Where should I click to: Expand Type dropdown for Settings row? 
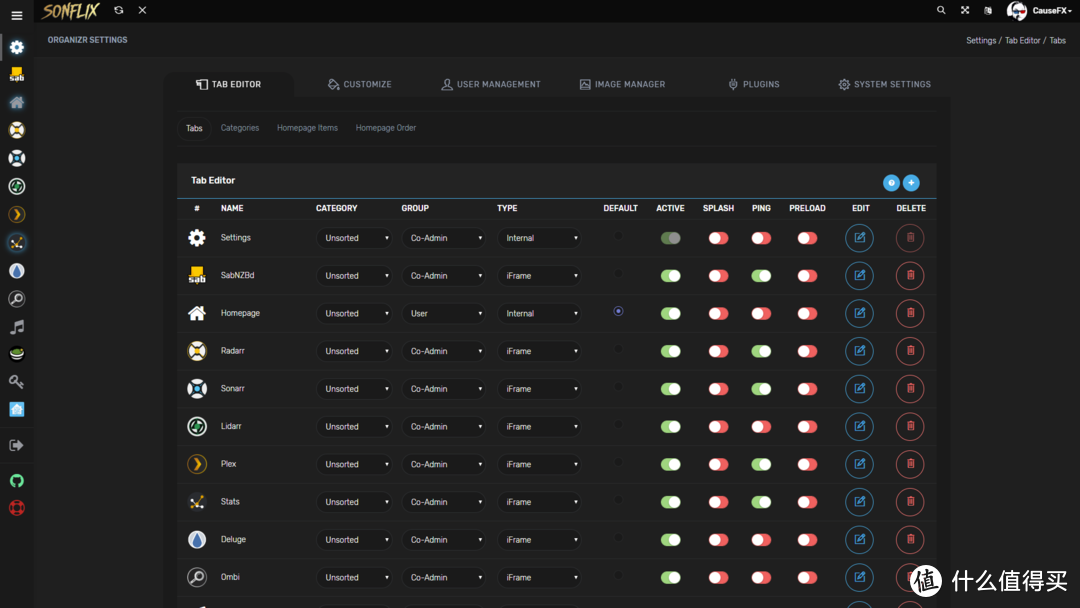[x=539, y=238]
